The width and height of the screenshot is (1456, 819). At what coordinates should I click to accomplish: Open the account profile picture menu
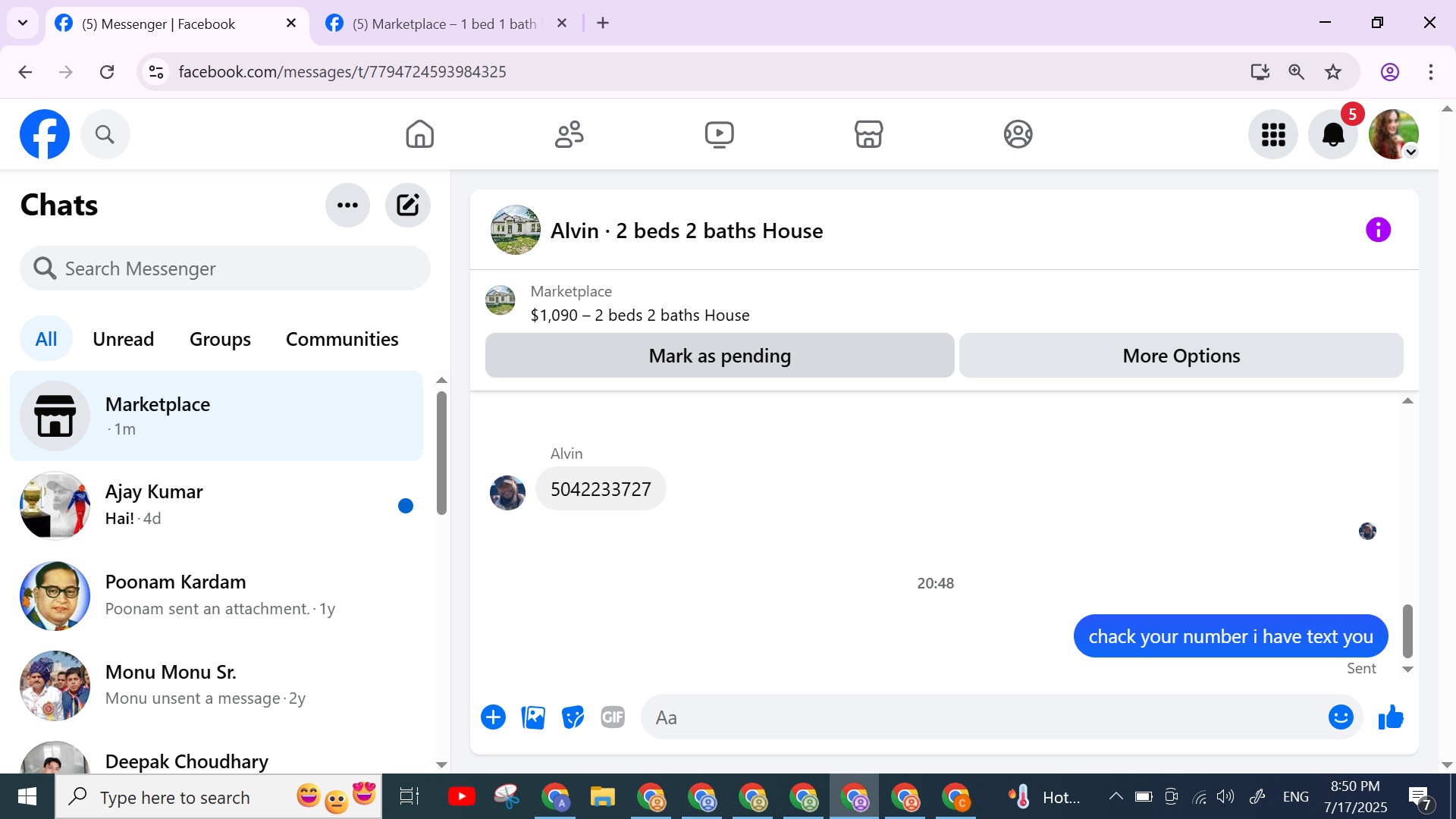(1393, 134)
